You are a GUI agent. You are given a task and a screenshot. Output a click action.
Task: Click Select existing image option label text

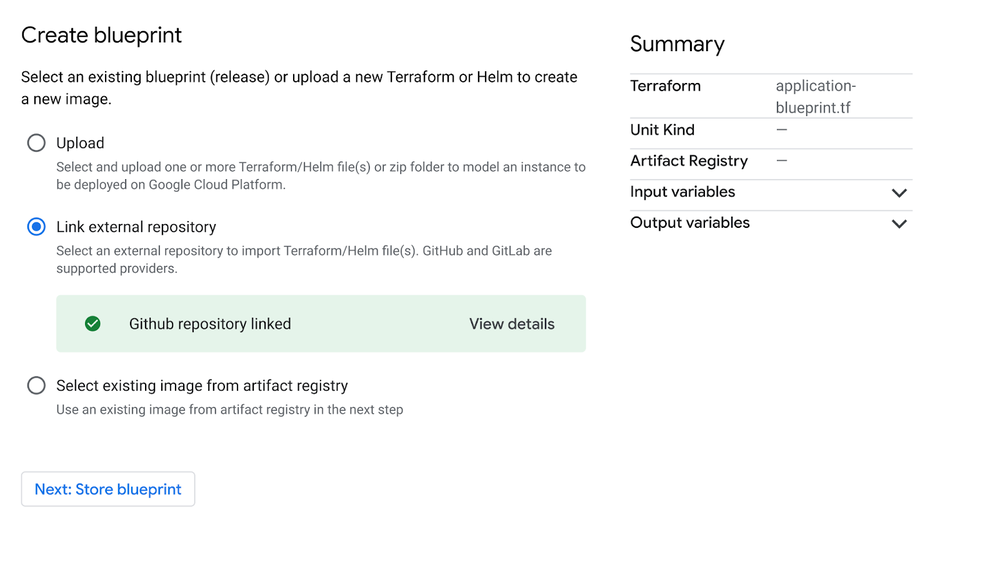pyautogui.click(x=202, y=386)
